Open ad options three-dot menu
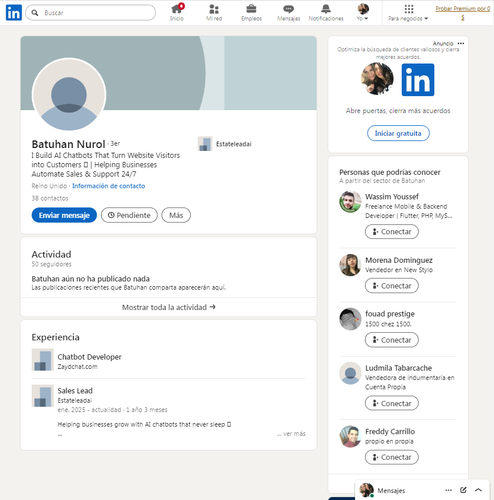The width and height of the screenshot is (494, 500). coord(461,43)
